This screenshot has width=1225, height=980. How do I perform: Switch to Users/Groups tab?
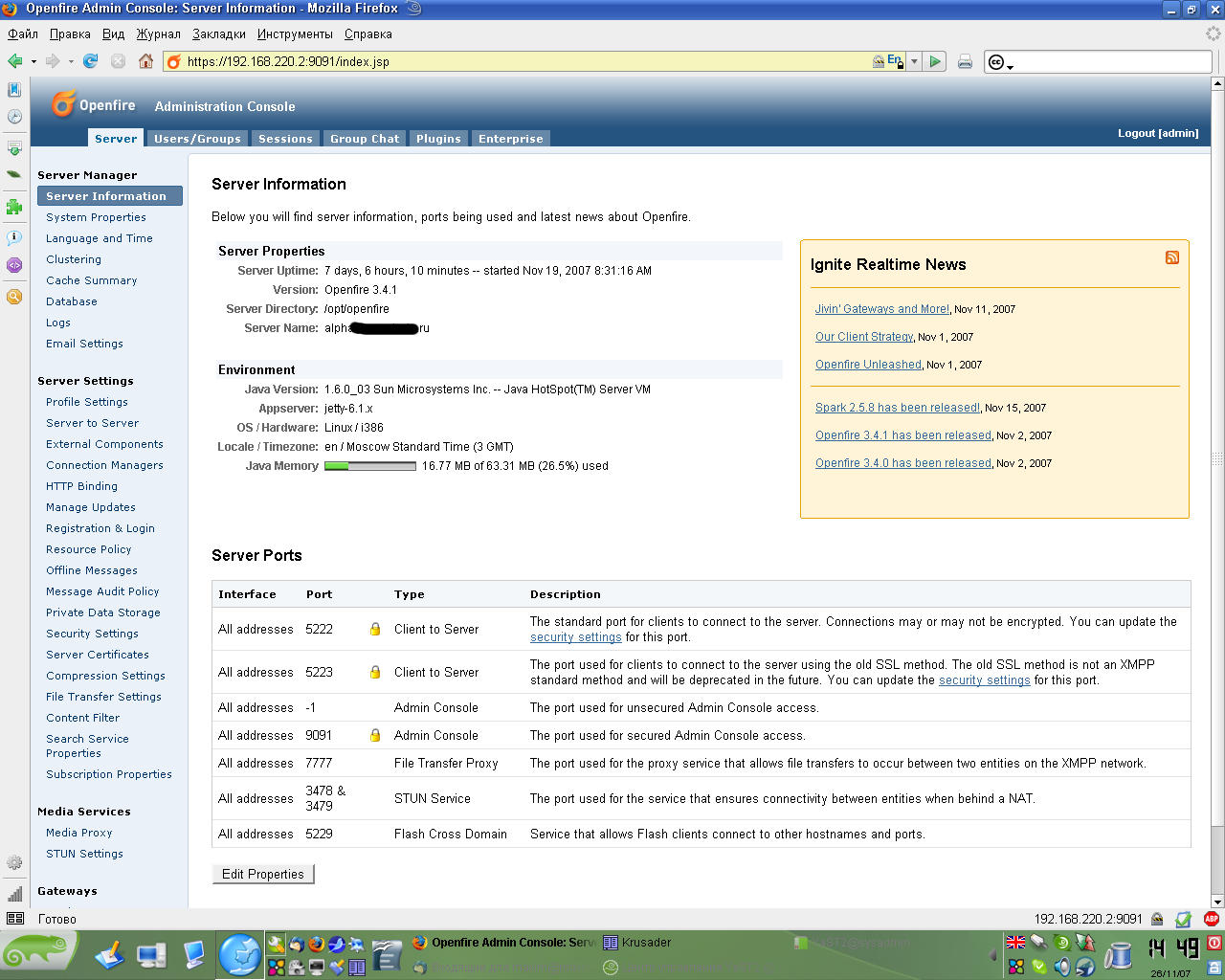pos(197,139)
